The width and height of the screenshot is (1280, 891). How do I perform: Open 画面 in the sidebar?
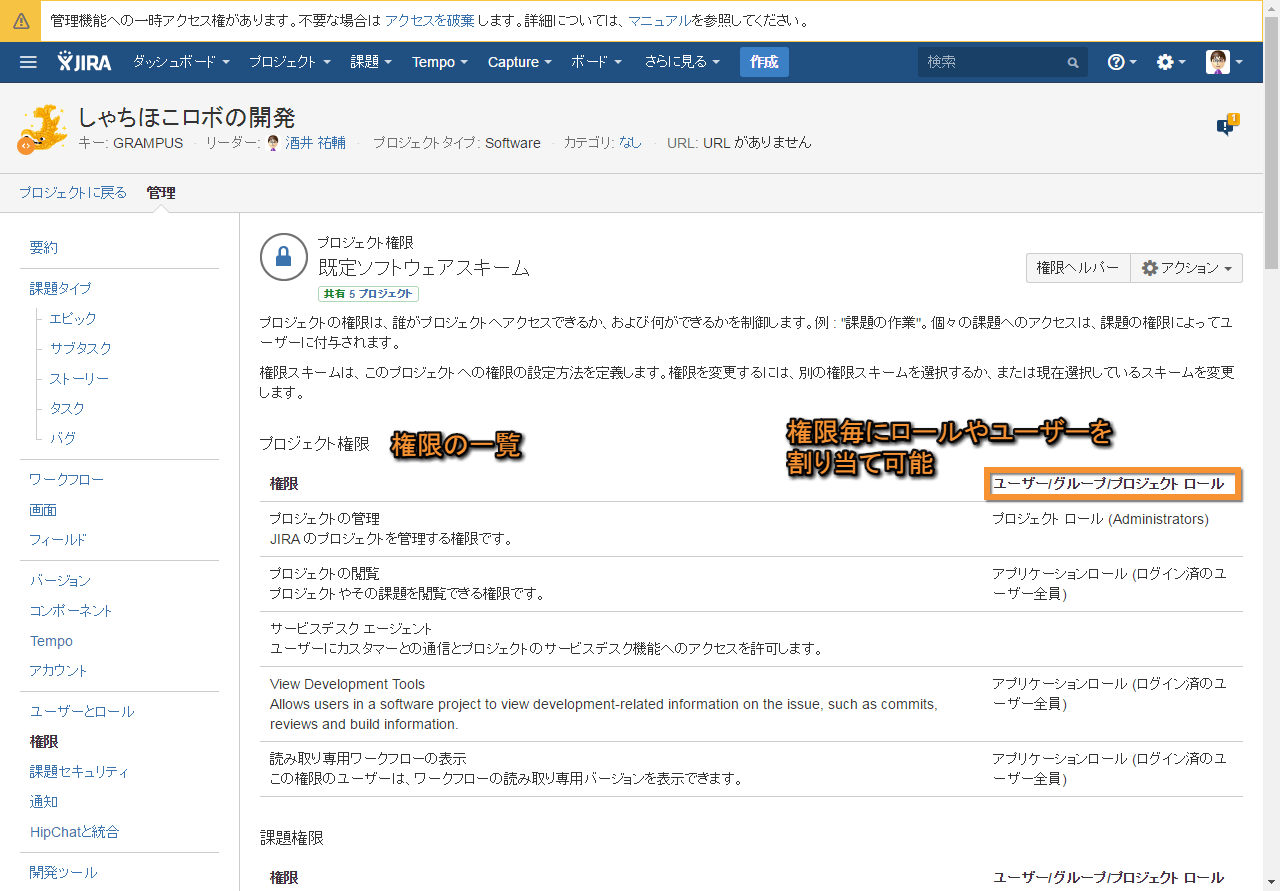point(43,510)
